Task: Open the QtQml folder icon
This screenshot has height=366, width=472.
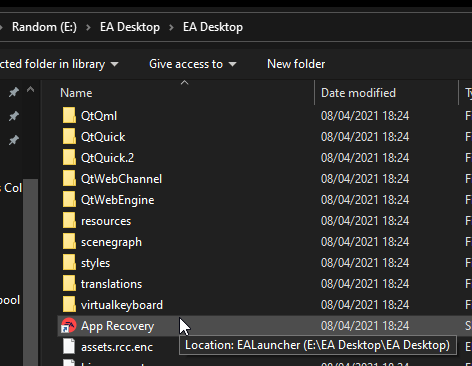Action: point(69,116)
